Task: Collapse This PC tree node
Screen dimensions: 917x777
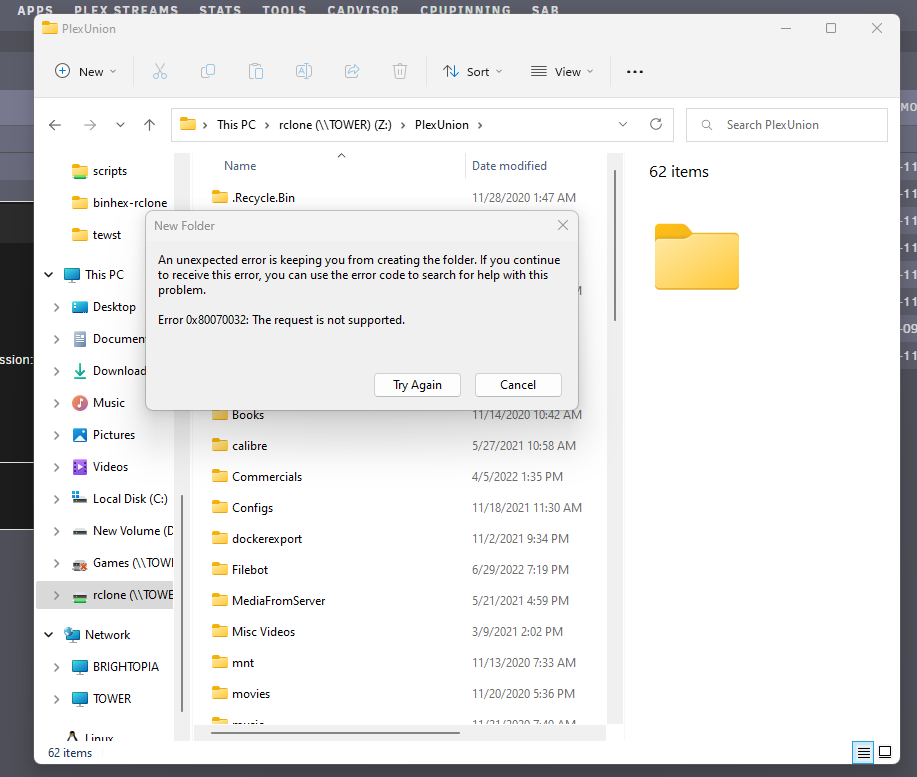Action: 49,274
